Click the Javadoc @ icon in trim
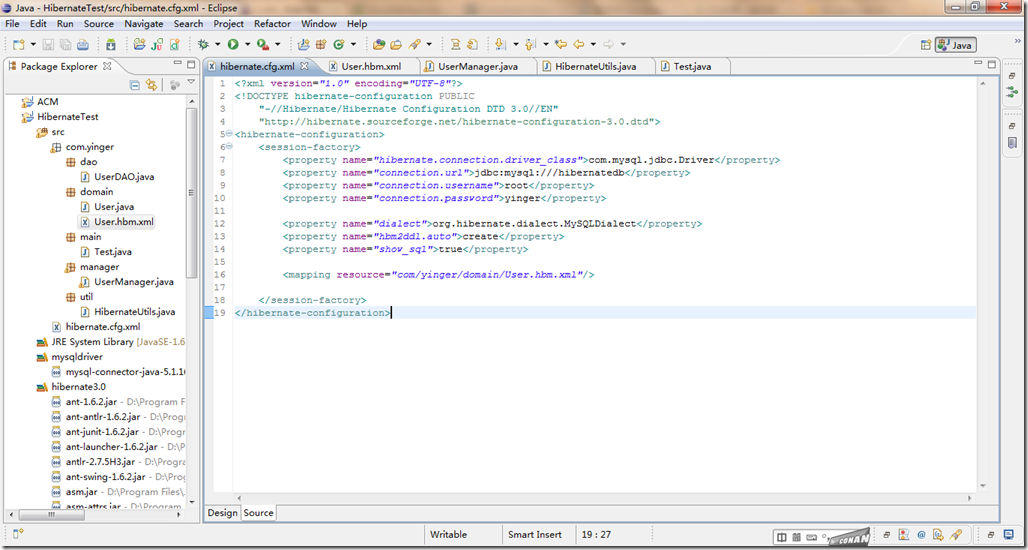 point(921,534)
